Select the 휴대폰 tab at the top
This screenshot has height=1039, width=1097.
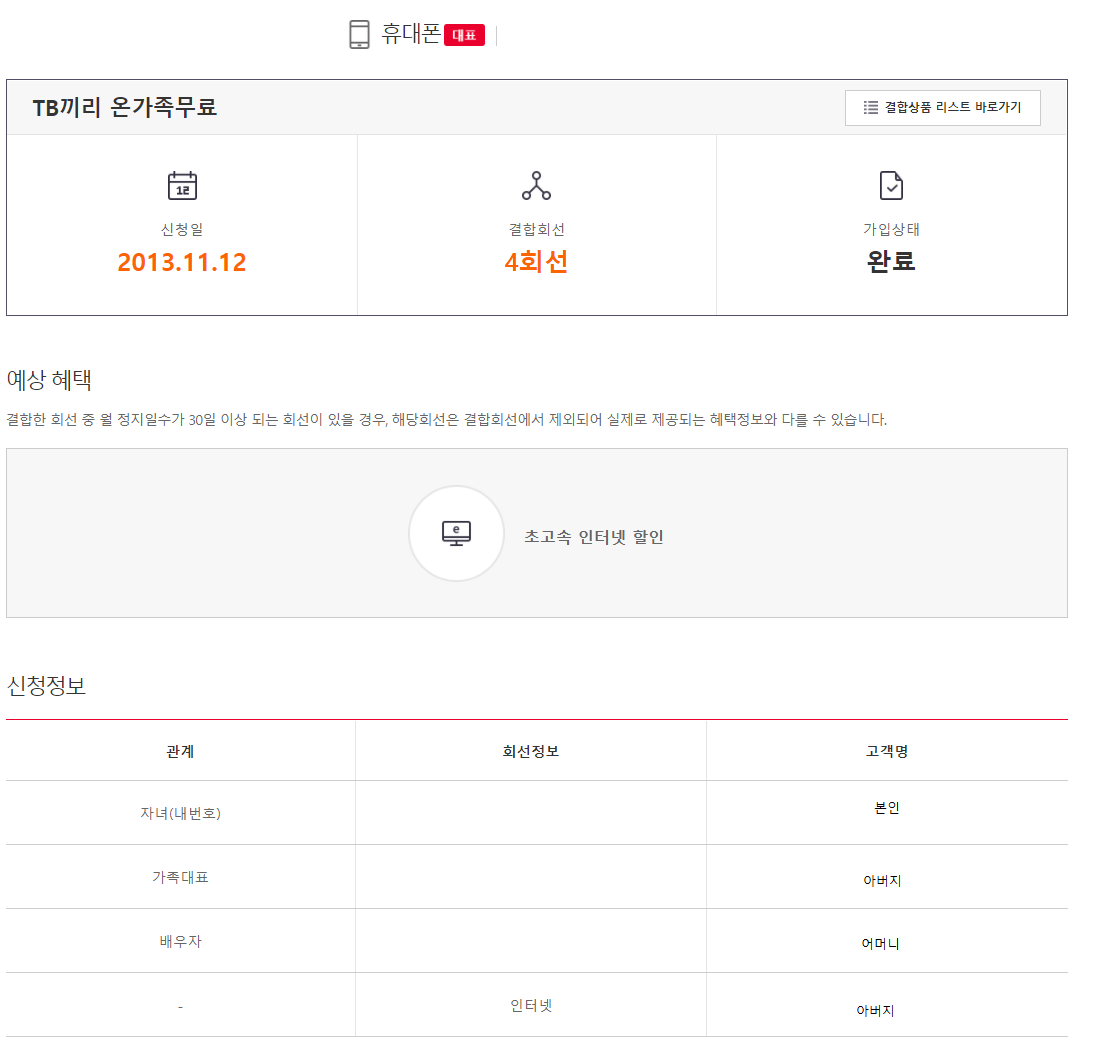coord(411,35)
